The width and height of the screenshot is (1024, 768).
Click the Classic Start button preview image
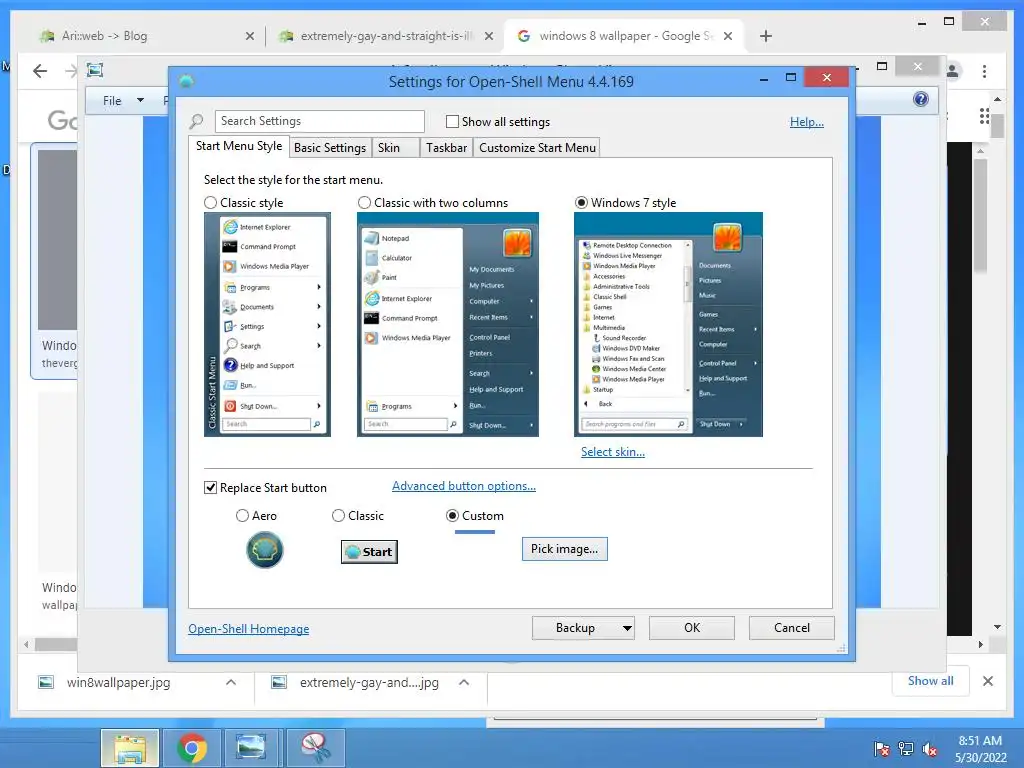point(369,552)
